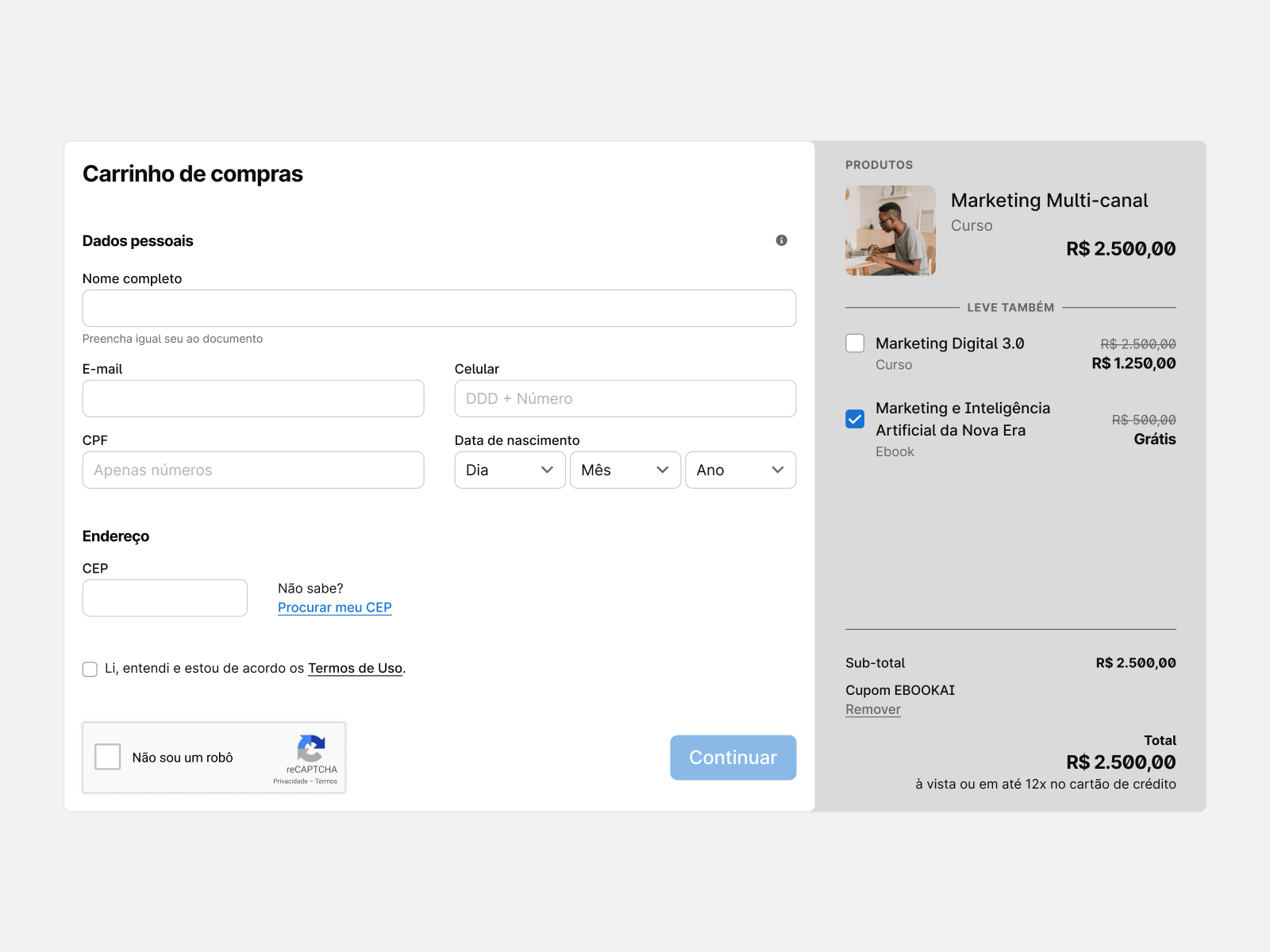Open the Dia dropdown
The height and width of the screenshot is (952, 1270).
[510, 470]
